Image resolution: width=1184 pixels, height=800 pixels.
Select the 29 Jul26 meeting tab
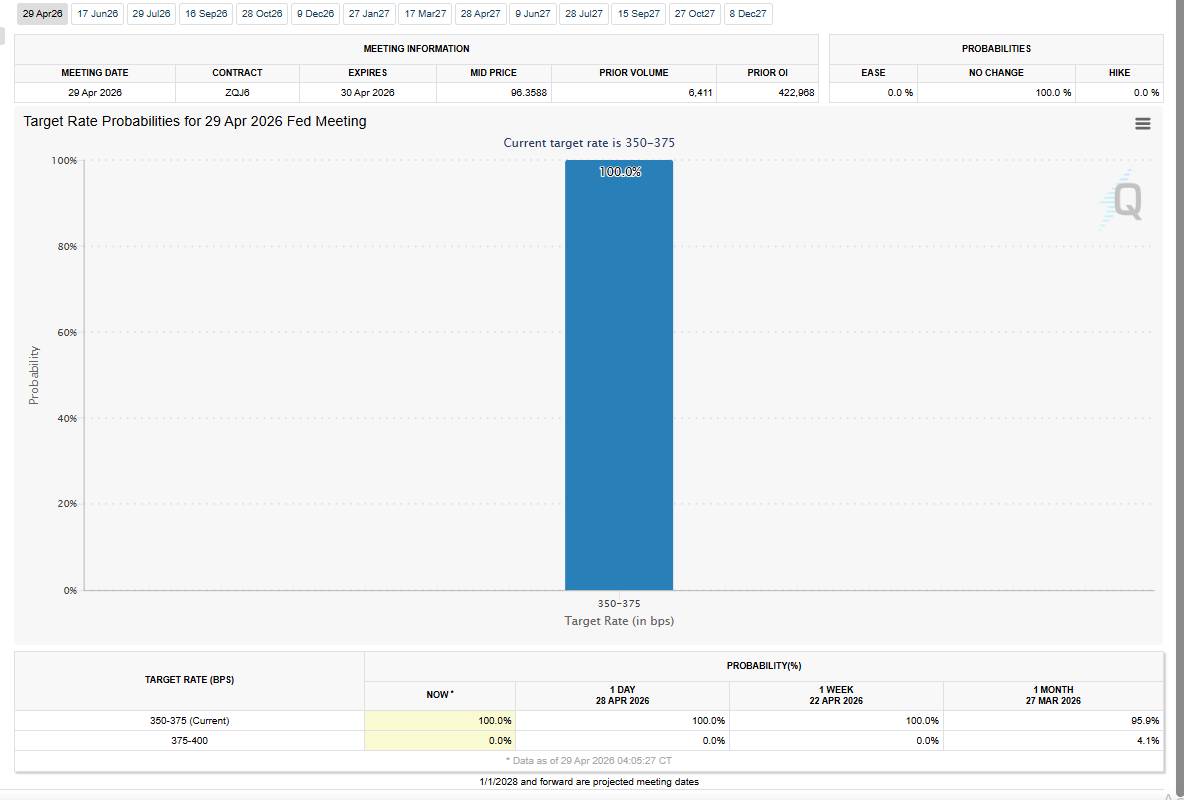coord(151,14)
